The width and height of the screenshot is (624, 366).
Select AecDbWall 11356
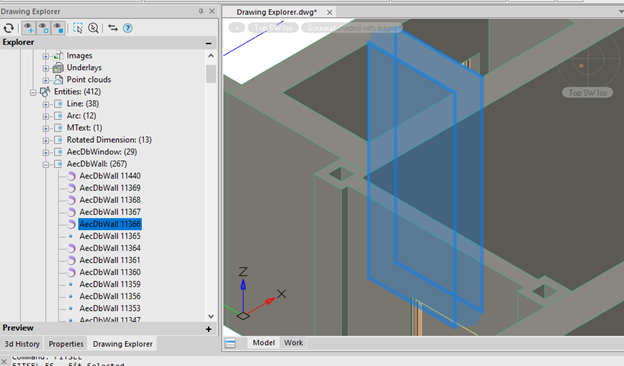click(x=110, y=296)
